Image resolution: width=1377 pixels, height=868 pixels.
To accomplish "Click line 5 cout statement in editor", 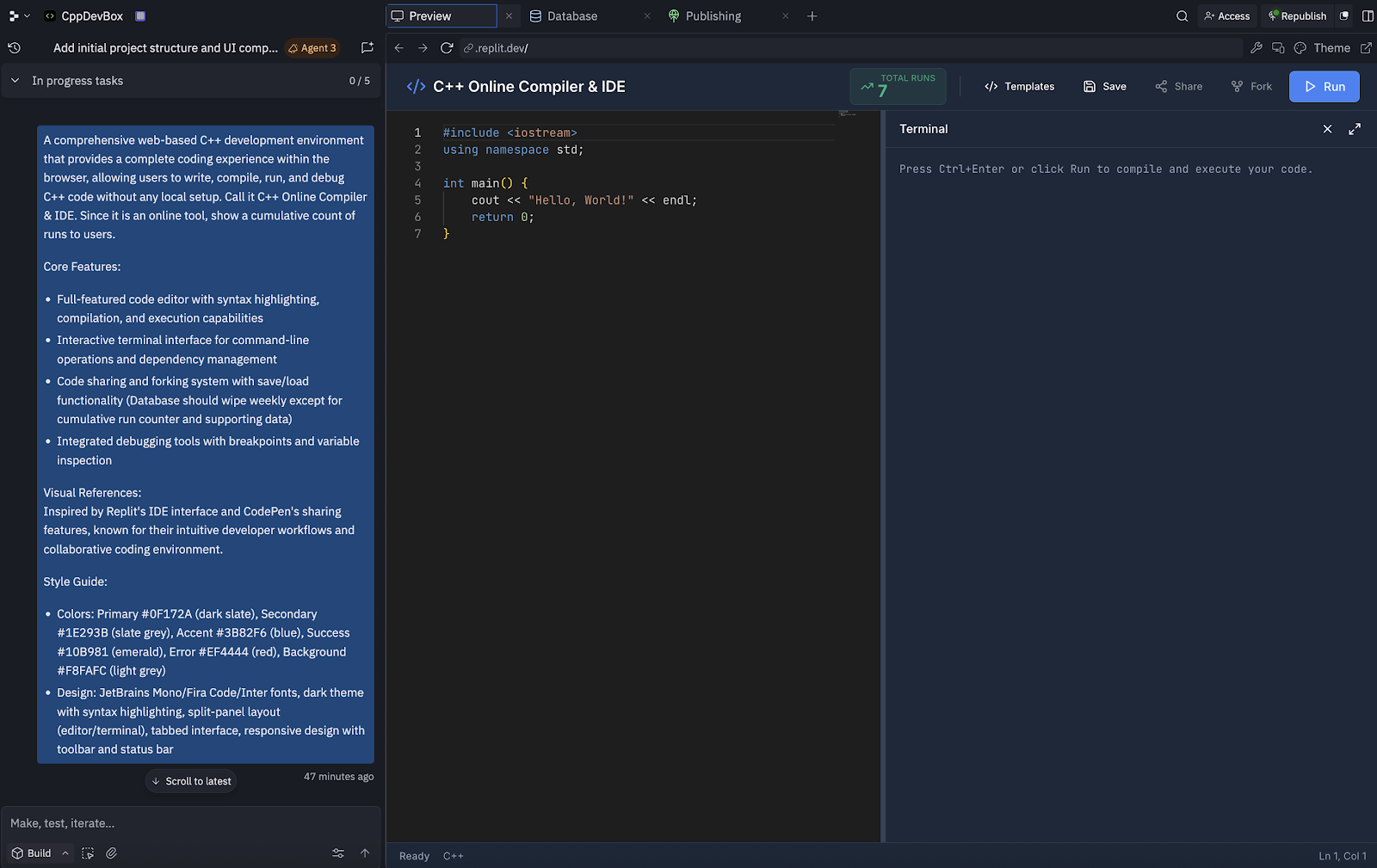I will (x=584, y=200).
